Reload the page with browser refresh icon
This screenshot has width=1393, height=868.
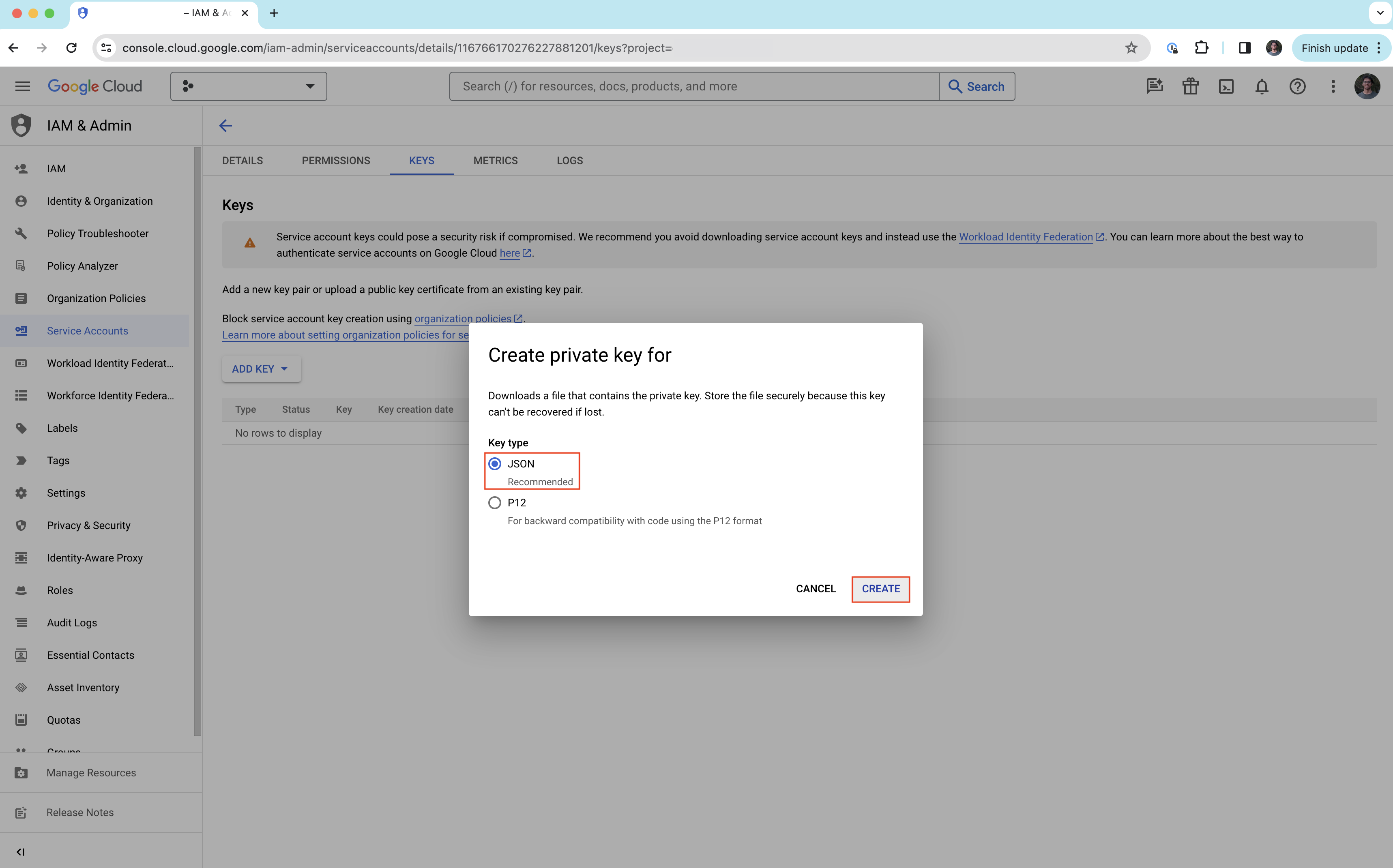(x=71, y=48)
